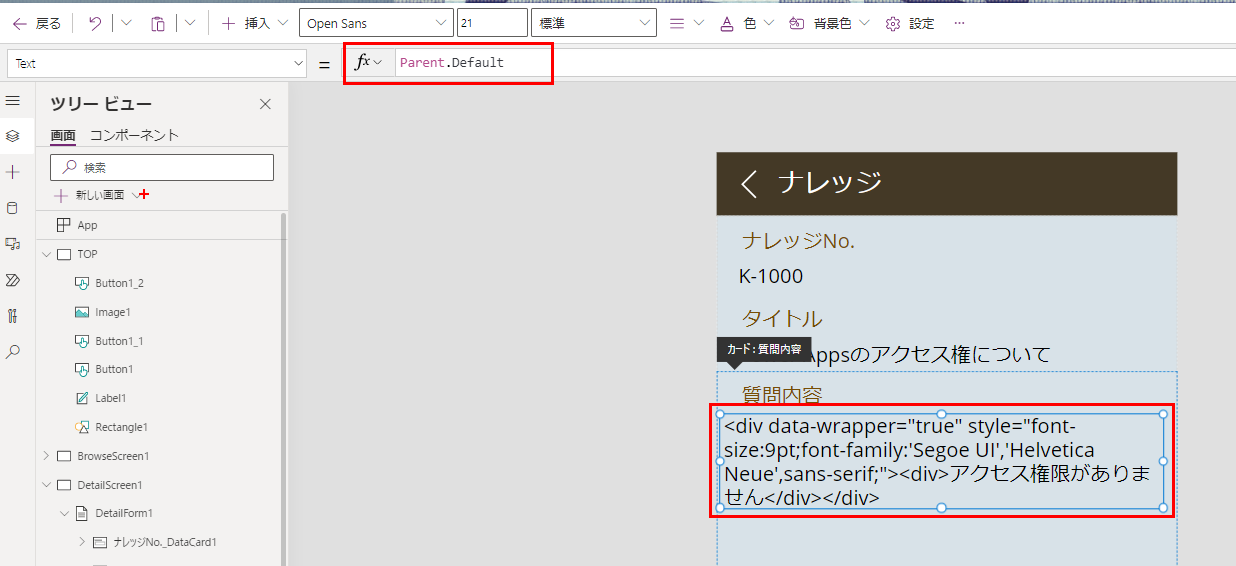The height and width of the screenshot is (566, 1236).
Task: Switch to the コンポーネント tab
Action: tap(134, 135)
